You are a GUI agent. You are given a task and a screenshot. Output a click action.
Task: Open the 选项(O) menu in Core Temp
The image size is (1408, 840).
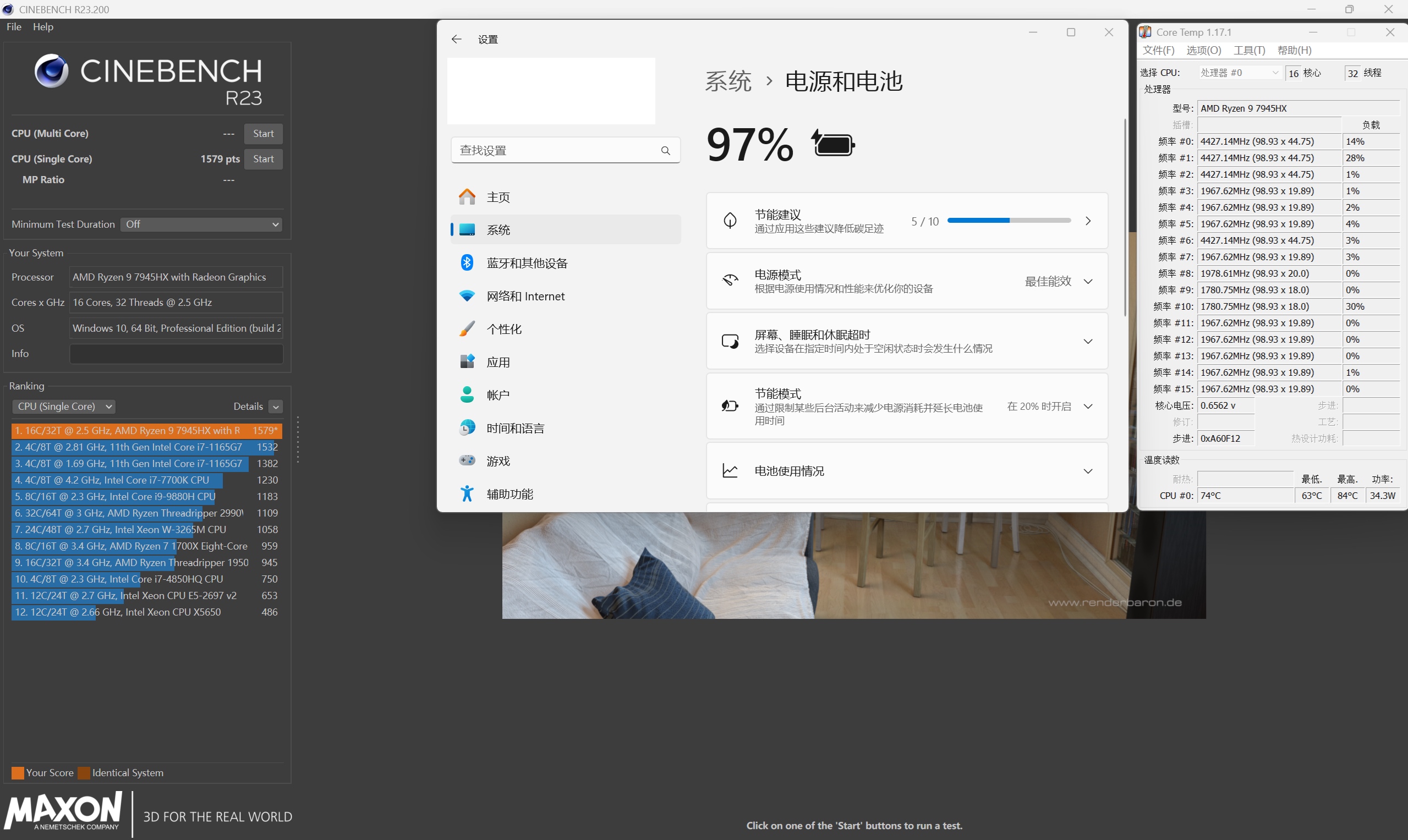point(1204,51)
